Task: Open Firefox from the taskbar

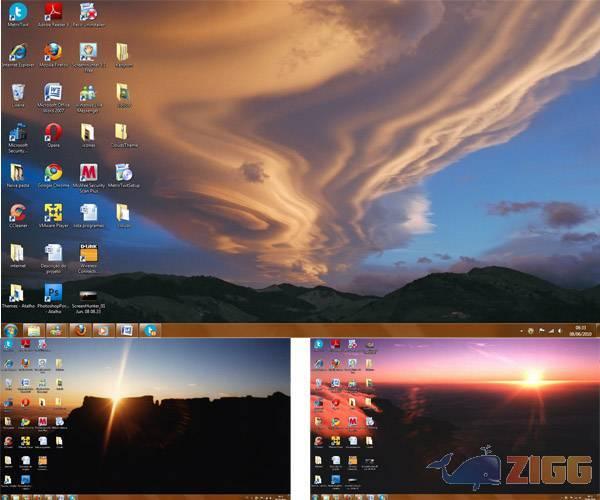Action: click(x=80, y=329)
